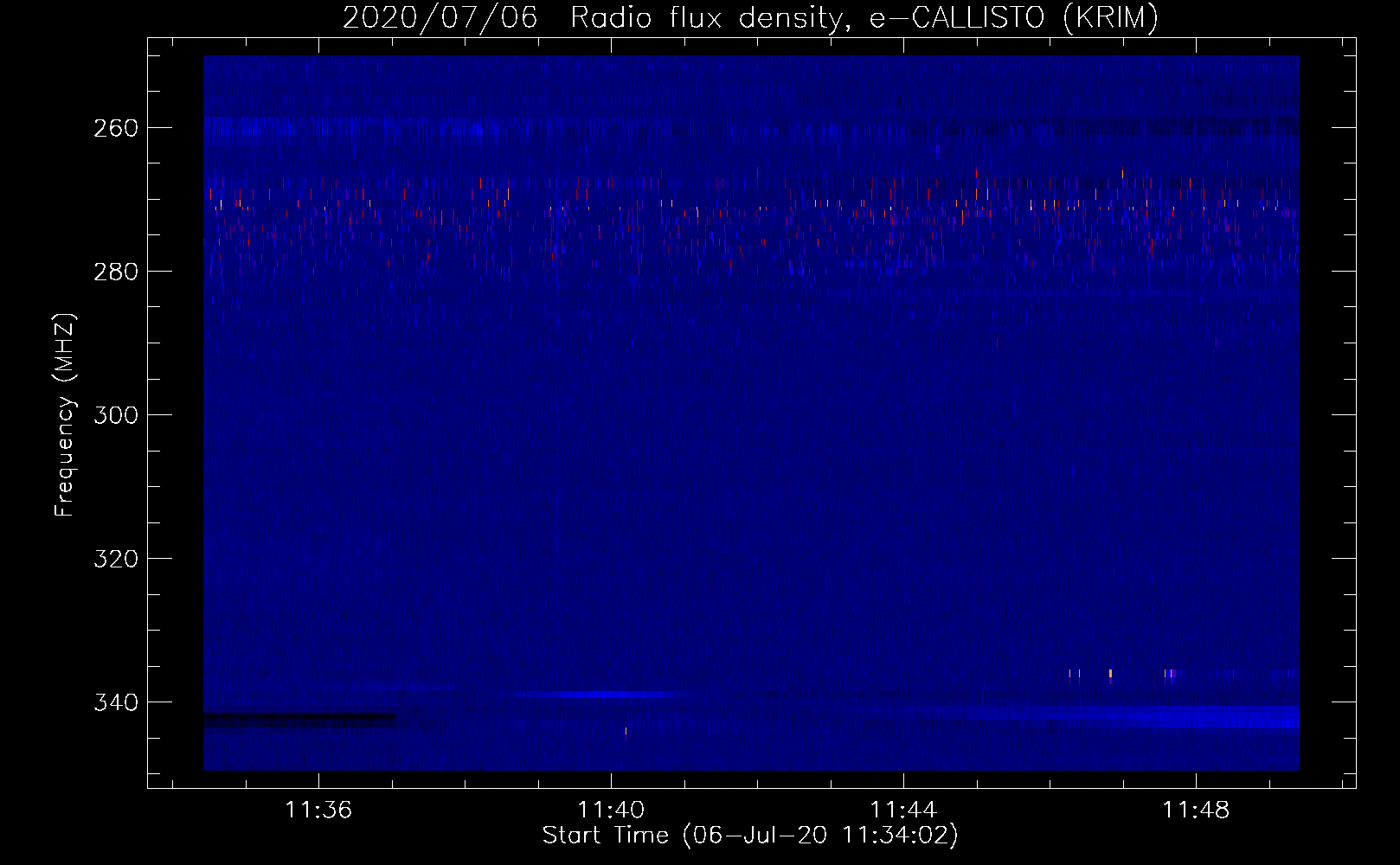This screenshot has height=865, width=1400.
Task: Click the 260 frequency tick label
Action: coord(115,128)
